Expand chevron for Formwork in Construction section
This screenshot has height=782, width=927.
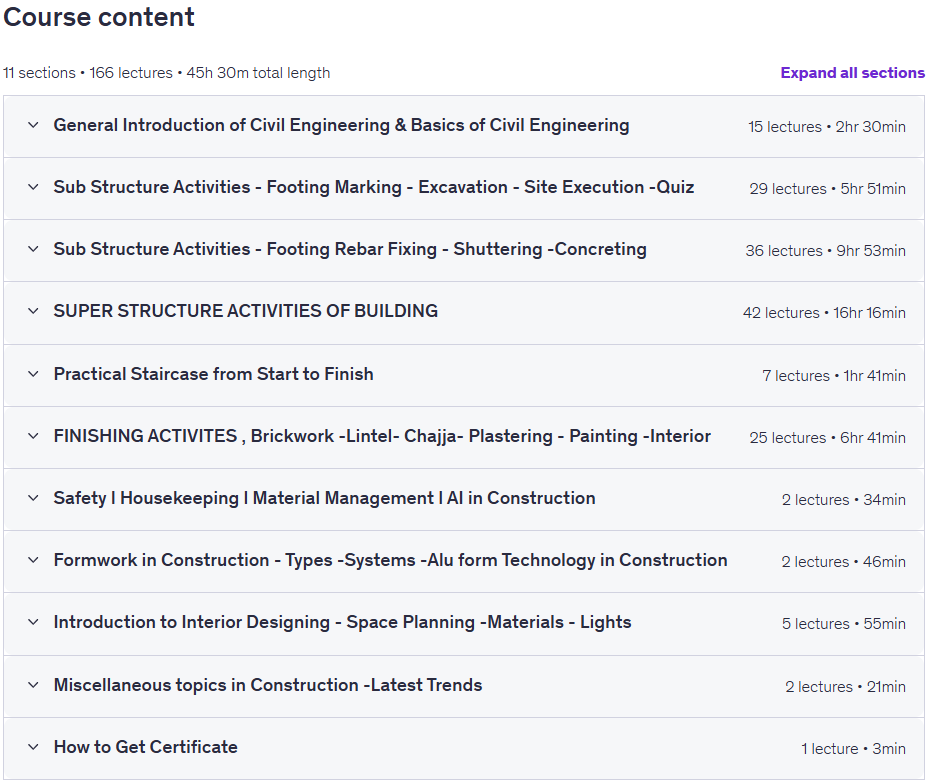coord(33,560)
